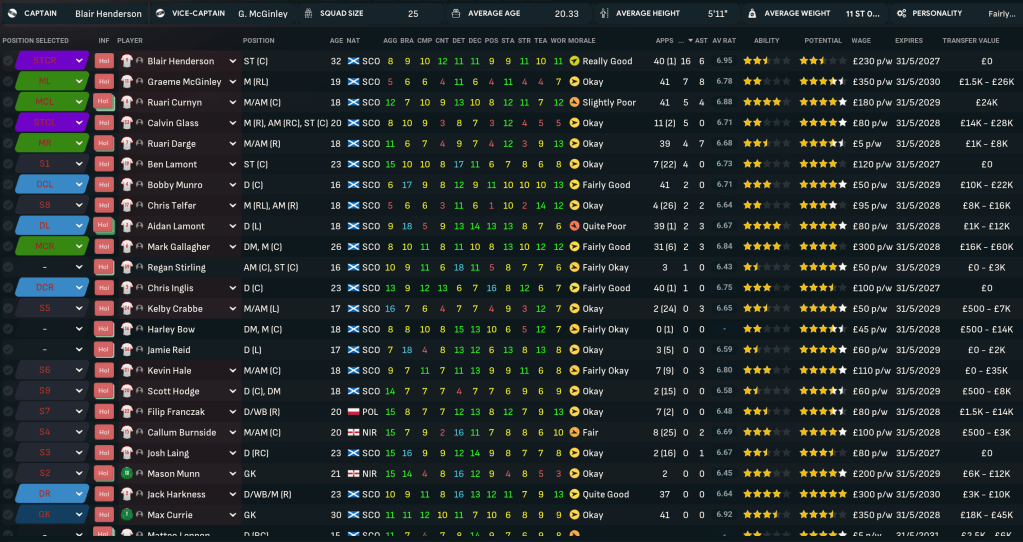Open Regan Stirling's player profile
This screenshot has height=542, width=1023.
[x=176, y=268]
